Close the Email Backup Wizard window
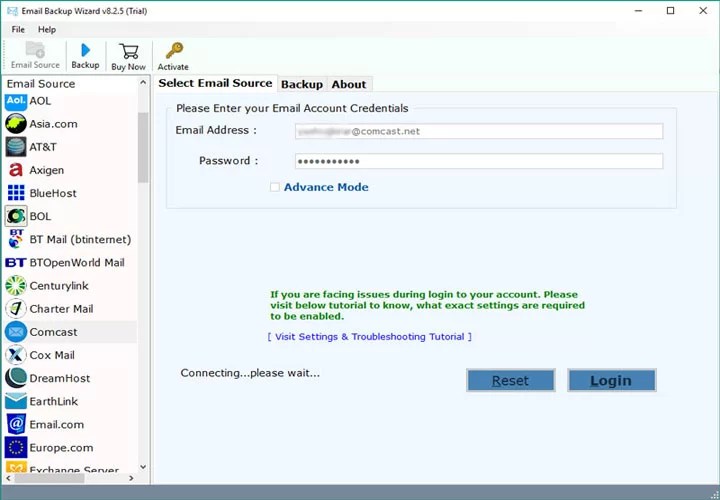The height and width of the screenshot is (500, 720). tap(703, 11)
